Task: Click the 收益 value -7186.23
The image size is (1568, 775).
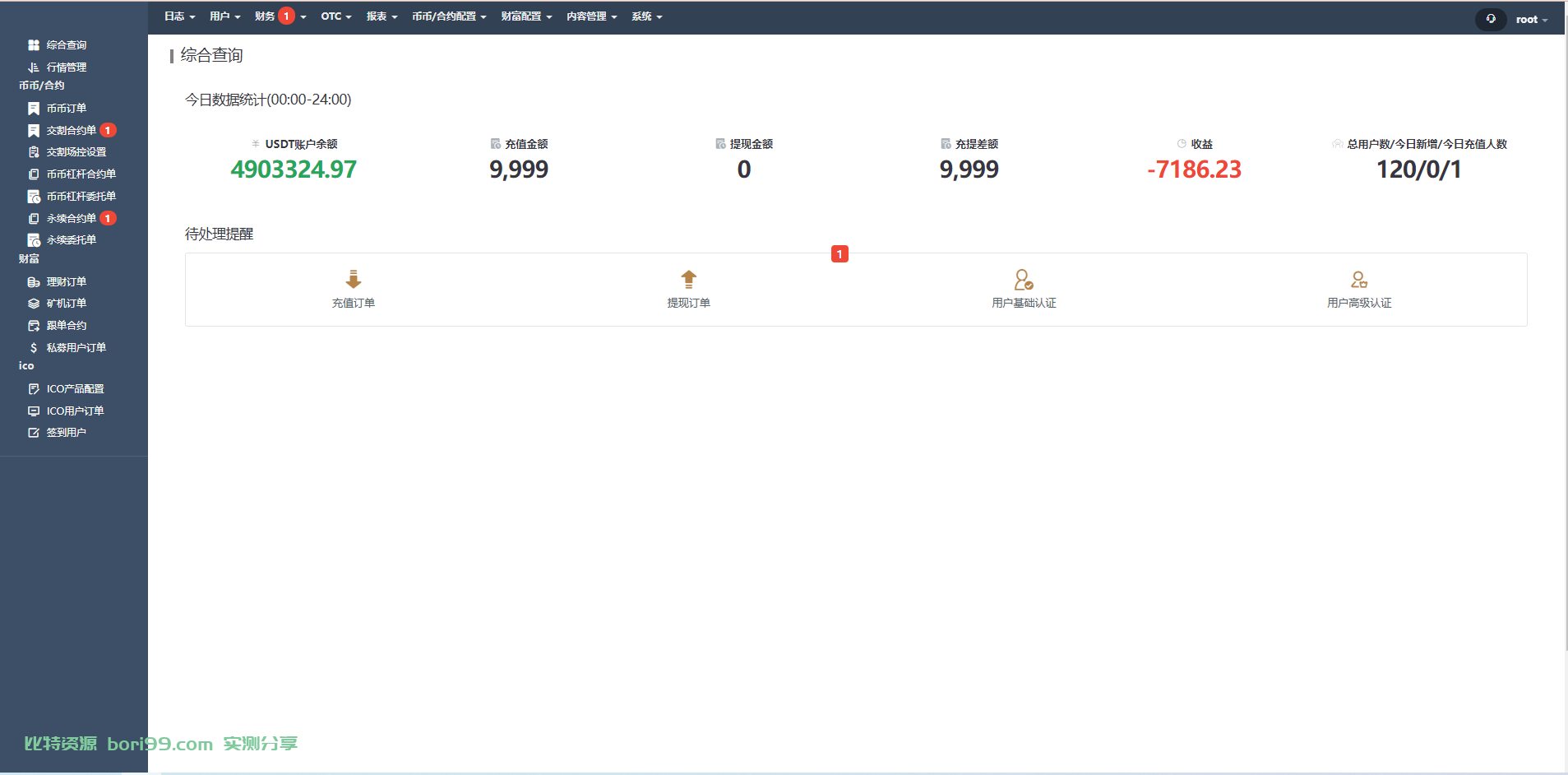Action: point(1194,169)
